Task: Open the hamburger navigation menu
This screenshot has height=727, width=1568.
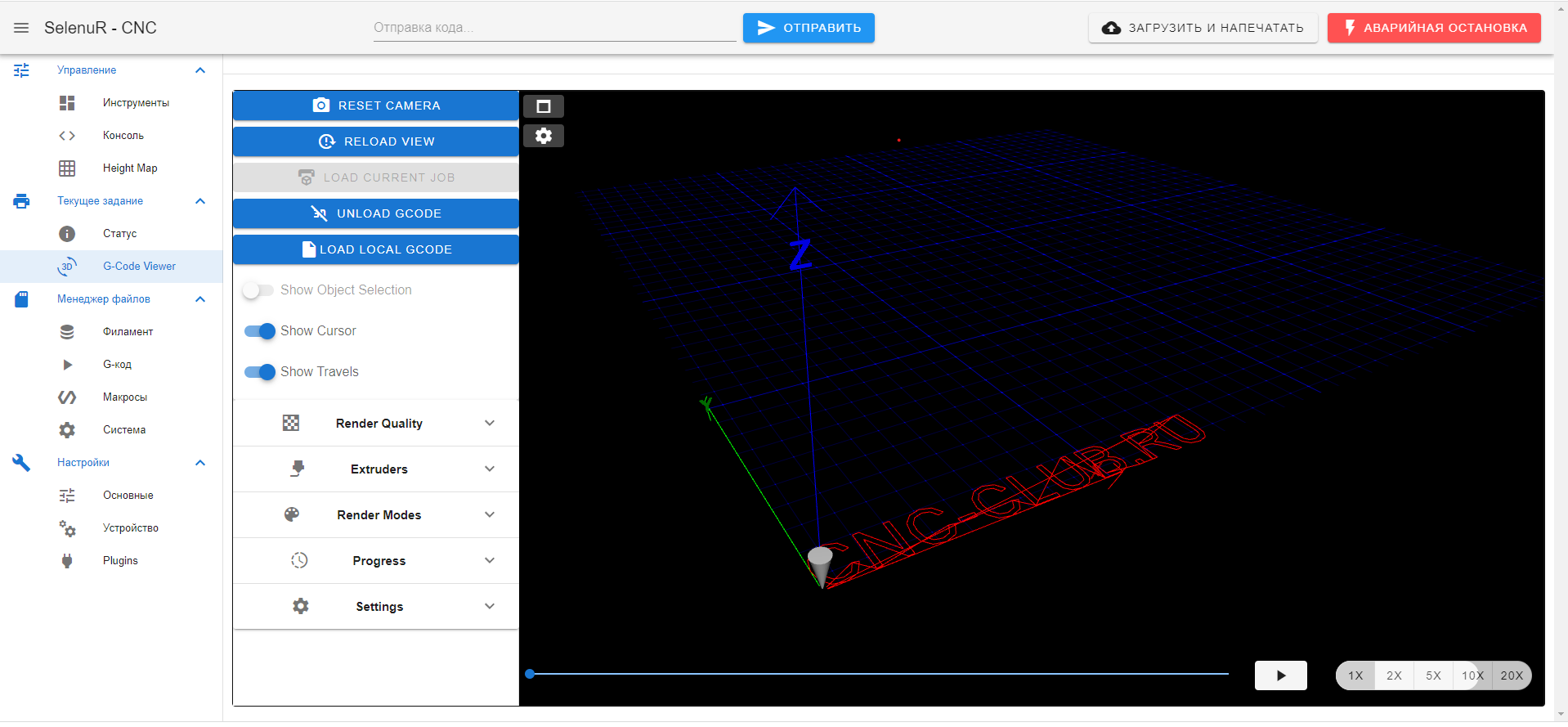Action: [x=21, y=28]
